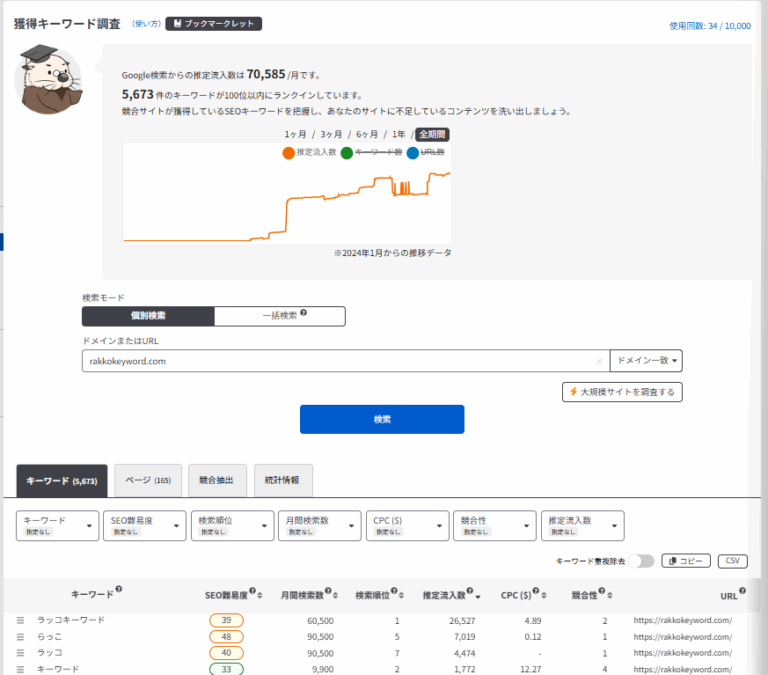Switch to the 統計情報 tab
The image size is (768, 675).
click(282, 481)
